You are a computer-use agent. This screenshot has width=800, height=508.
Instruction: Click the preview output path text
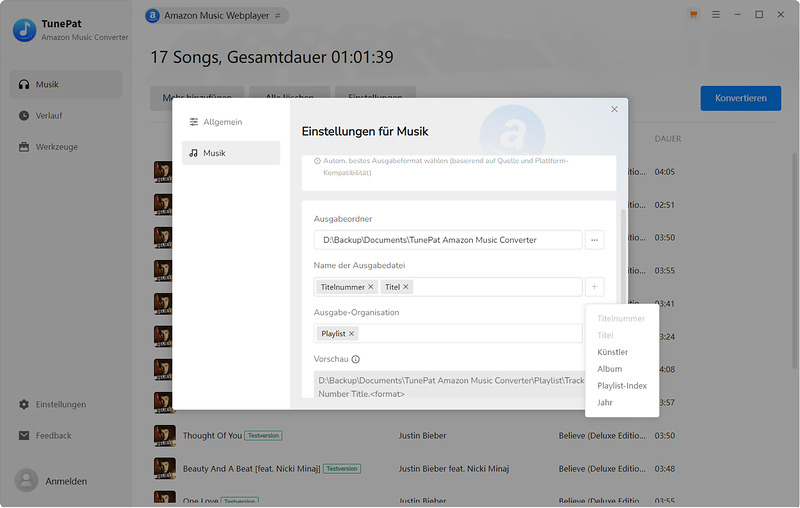pos(451,387)
